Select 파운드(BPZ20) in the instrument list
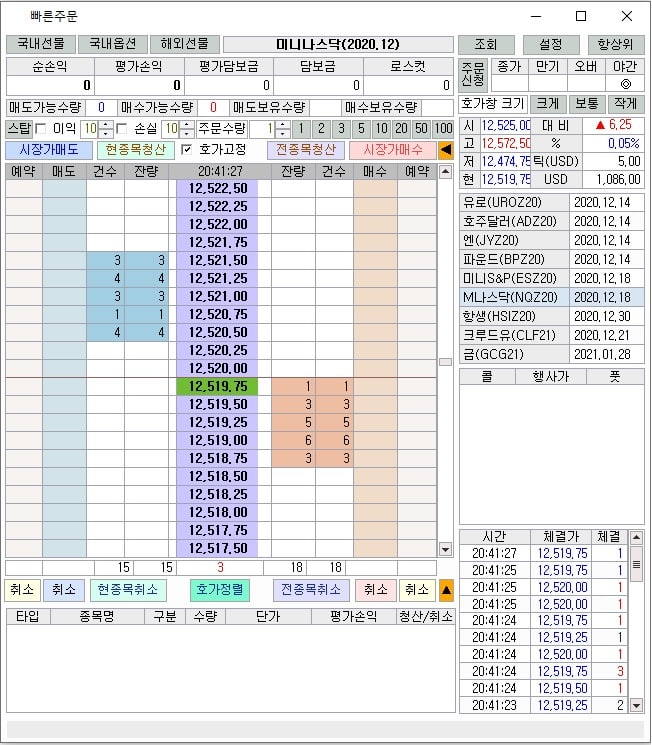 pos(514,260)
